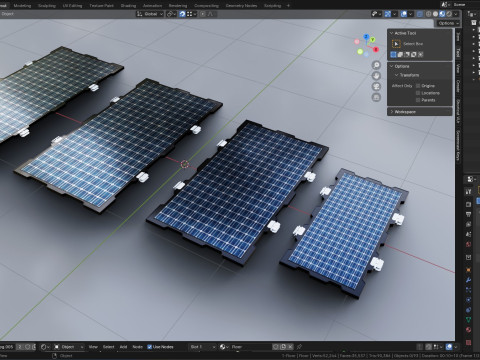Toggle X-ray mode icon
This screenshot has width=480, height=360.
pyautogui.click(x=420, y=14)
